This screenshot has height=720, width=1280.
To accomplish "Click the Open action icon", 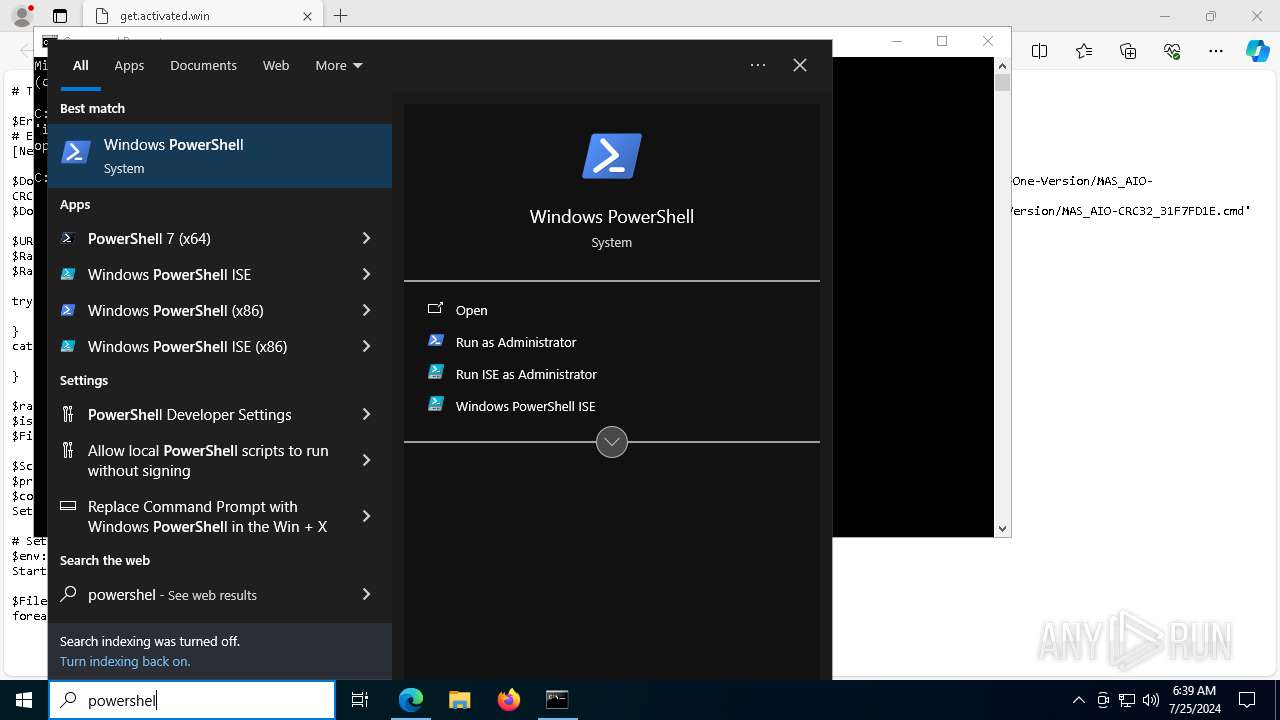I will (x=435, y=310).
